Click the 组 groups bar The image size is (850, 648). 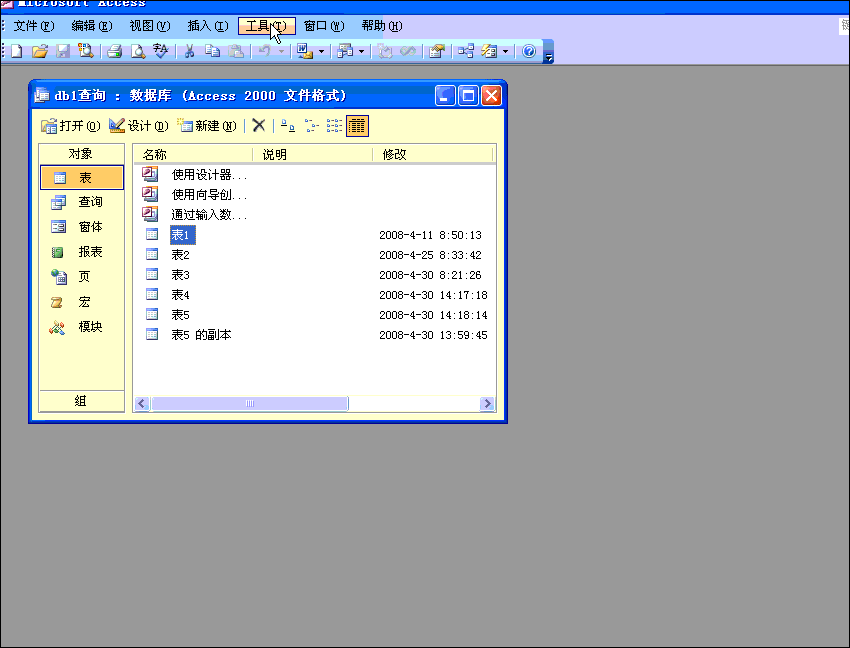[81, 401]
